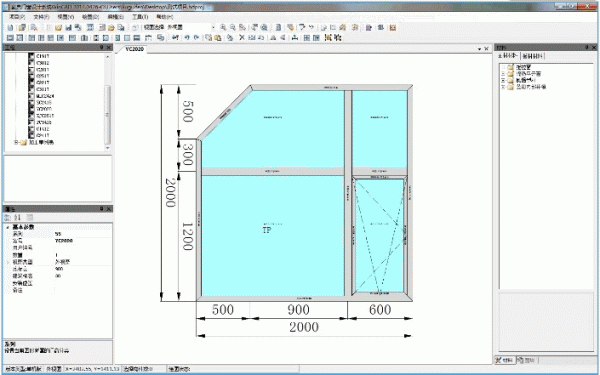The height and width of the screenshot is (375, 600).
Task: Expand the first folder in the right panel
Action: point(504,67)
